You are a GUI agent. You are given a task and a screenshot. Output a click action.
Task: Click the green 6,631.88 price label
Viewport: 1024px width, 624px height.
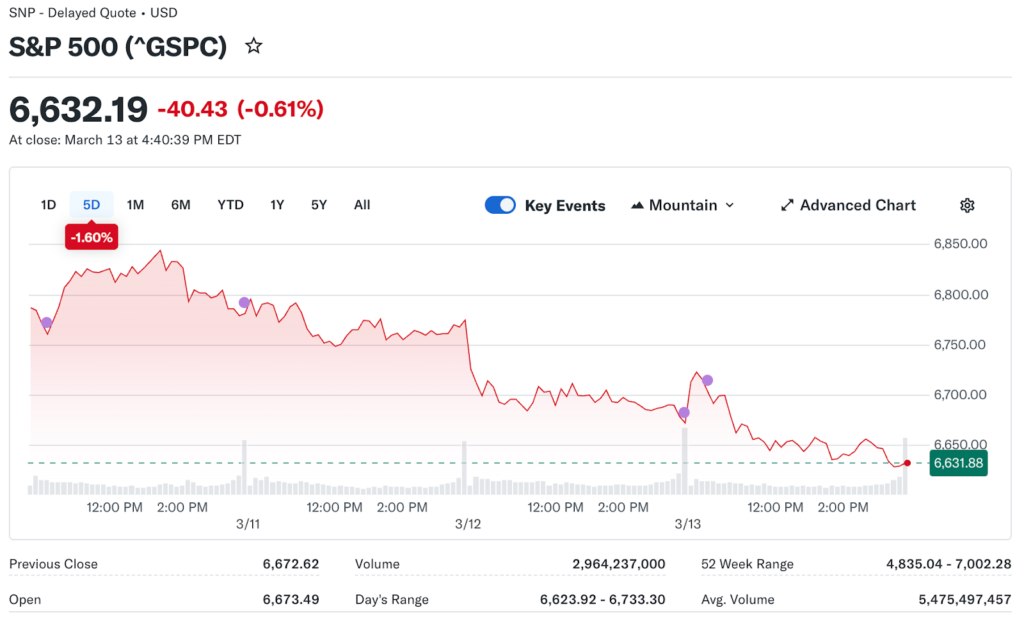click(958, 463)
